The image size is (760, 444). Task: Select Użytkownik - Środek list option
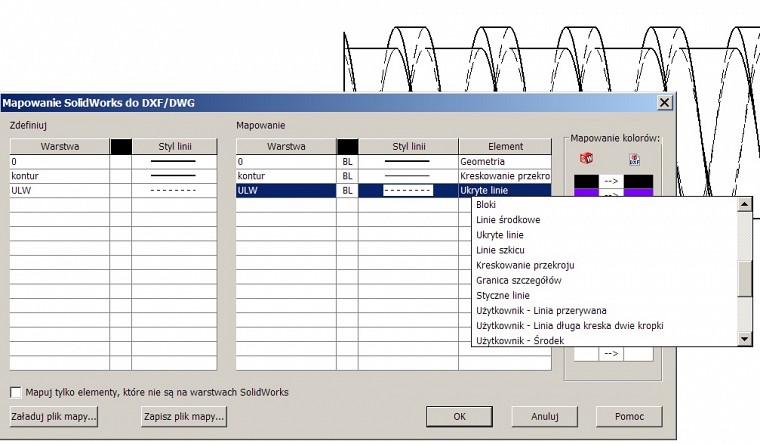[520, 340]
